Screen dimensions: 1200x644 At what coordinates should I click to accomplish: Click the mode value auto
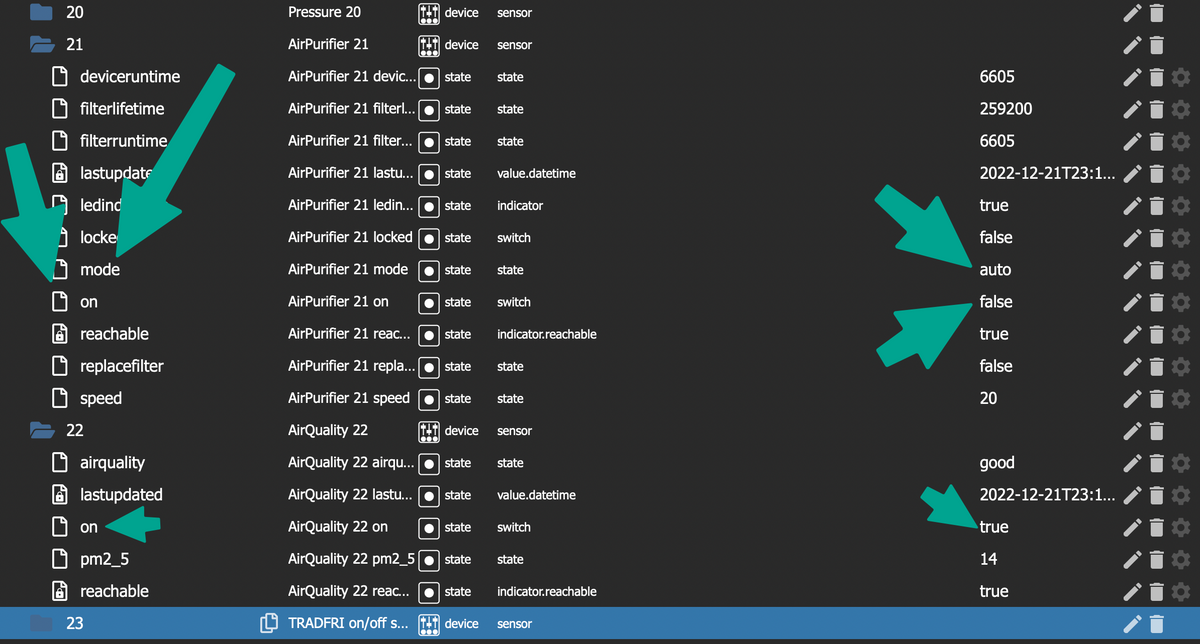pos(995,270)
